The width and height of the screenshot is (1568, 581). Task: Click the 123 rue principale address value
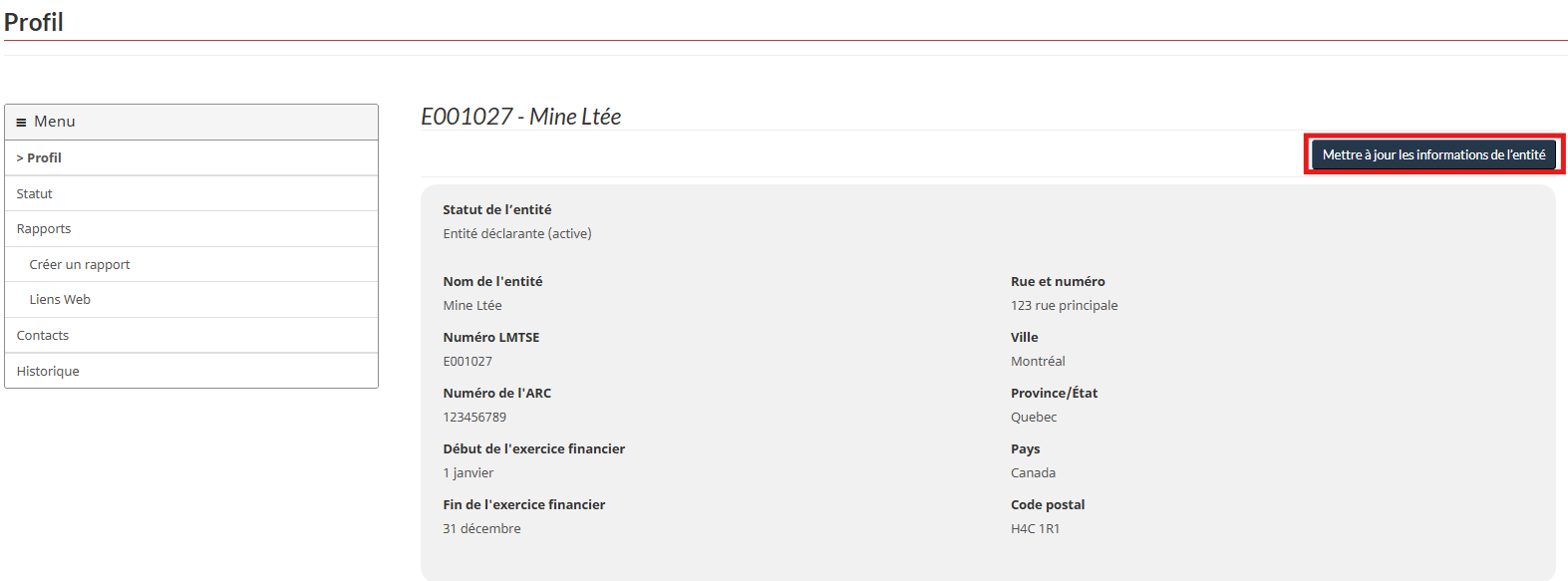coord(1064,305)
